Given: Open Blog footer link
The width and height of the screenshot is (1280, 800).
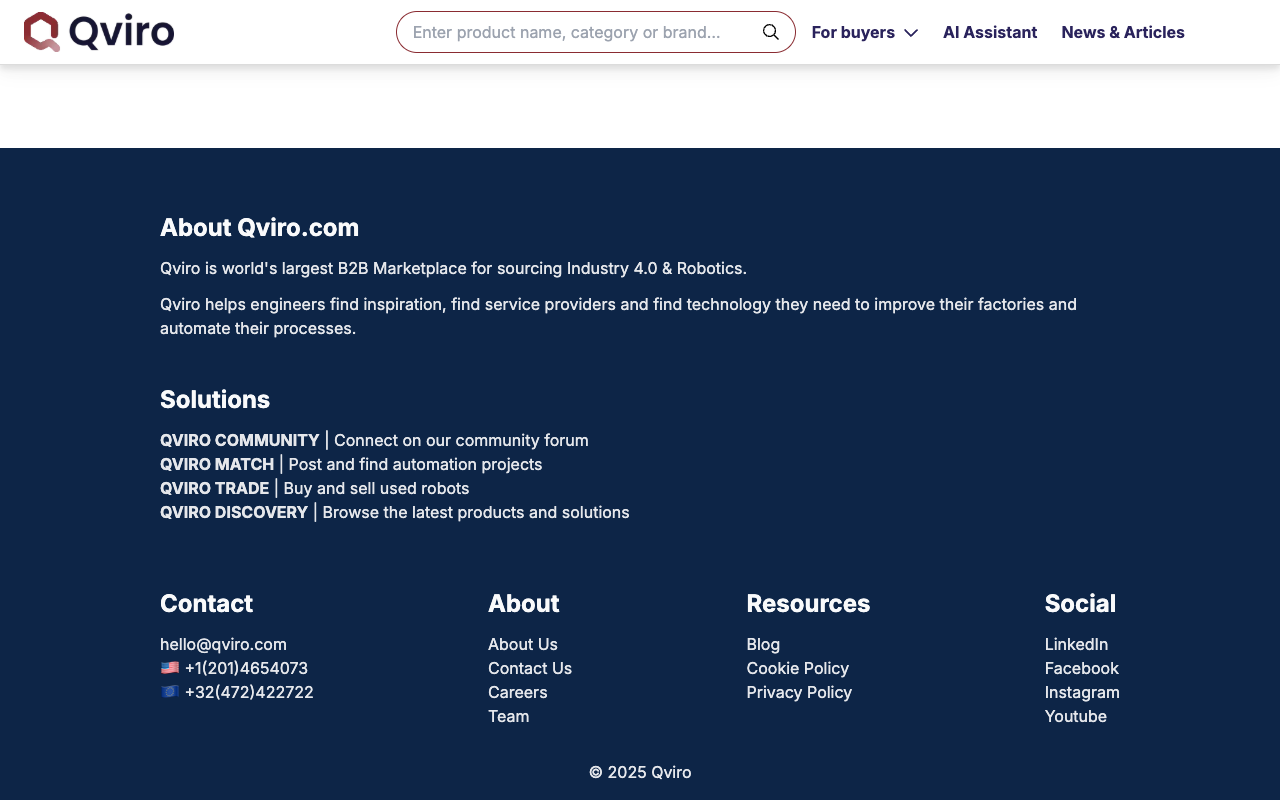Looking at the screenshot, I should point(763,644).
